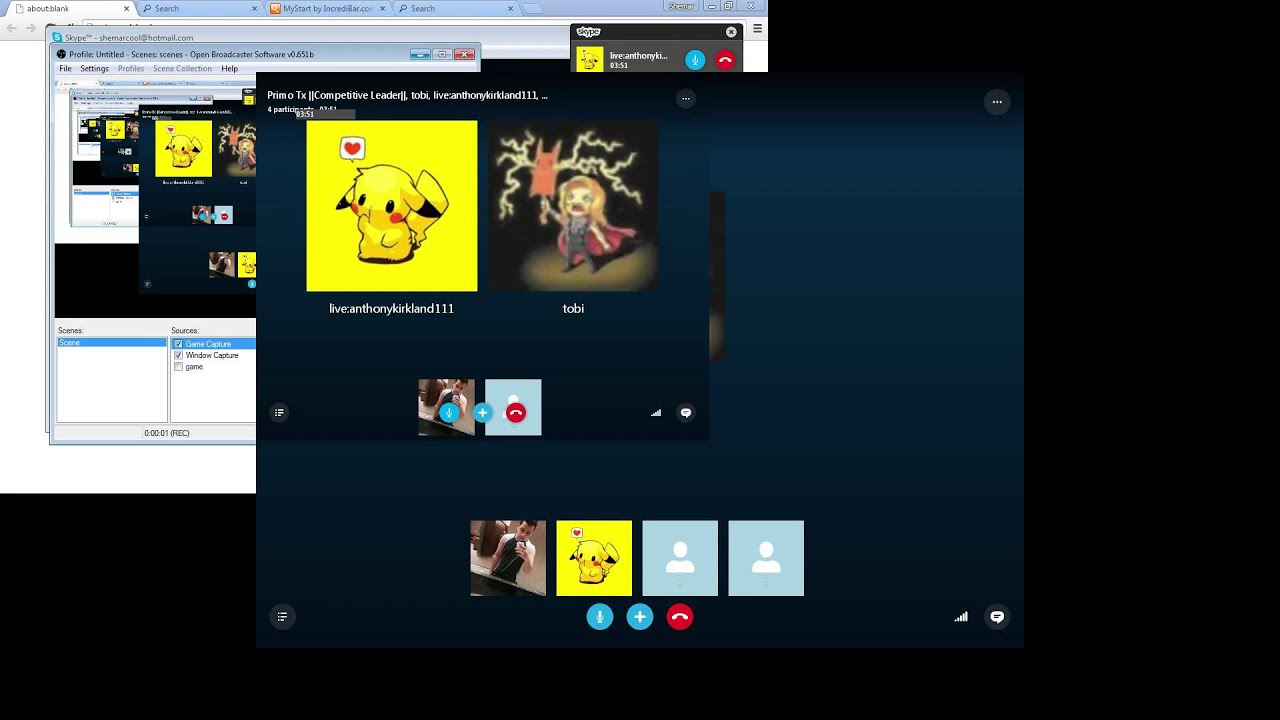Close the MyStart by IncrediBar tab
The height and width of the screenshot is (720, 1280).
click(x=382, y=8)
